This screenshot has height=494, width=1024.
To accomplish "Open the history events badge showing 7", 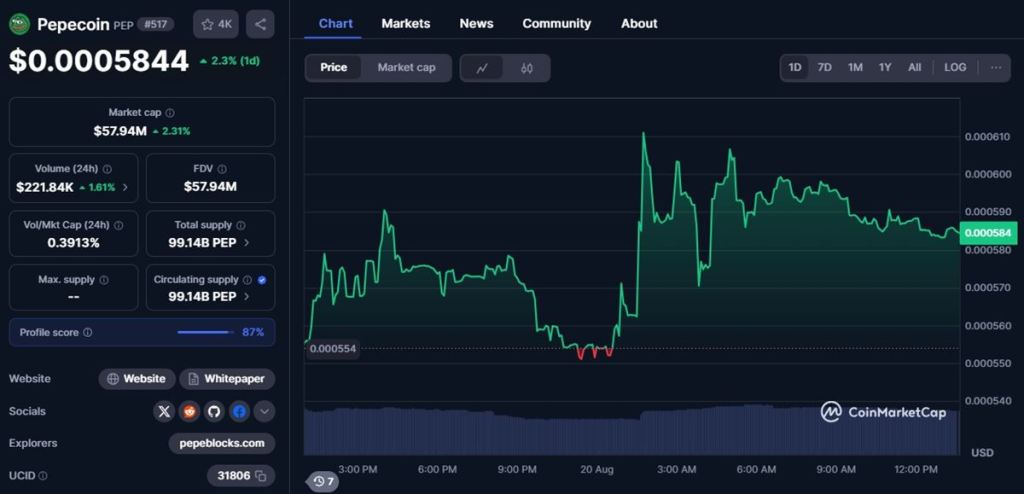I will [323, 482].
